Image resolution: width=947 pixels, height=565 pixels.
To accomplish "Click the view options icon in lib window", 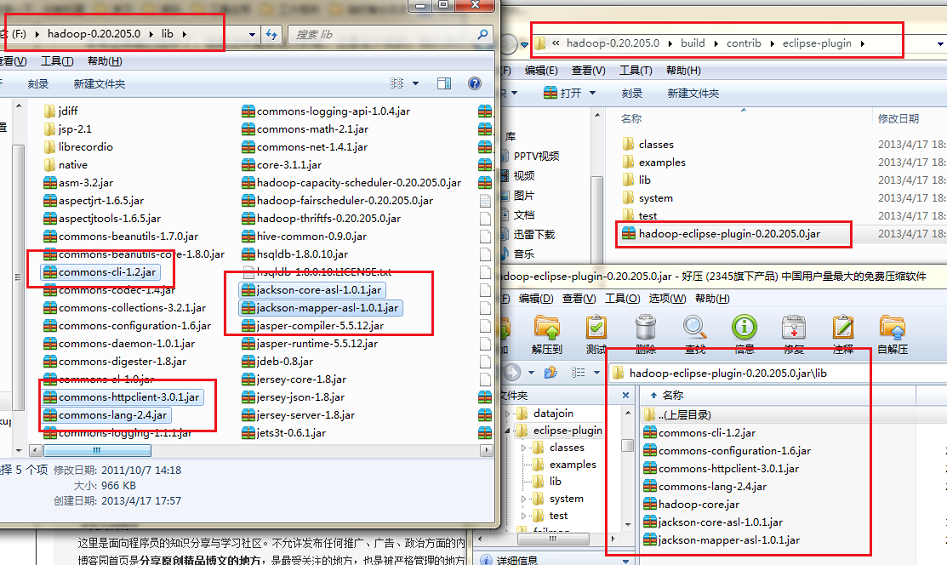I will click(x=397, y=83).
